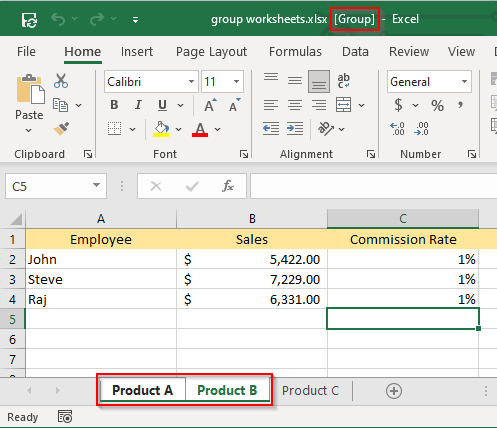Viewport: 497px width, 428px height.
Task: Open the Clipboard dialog launcher
Action: tap(88, 154)
